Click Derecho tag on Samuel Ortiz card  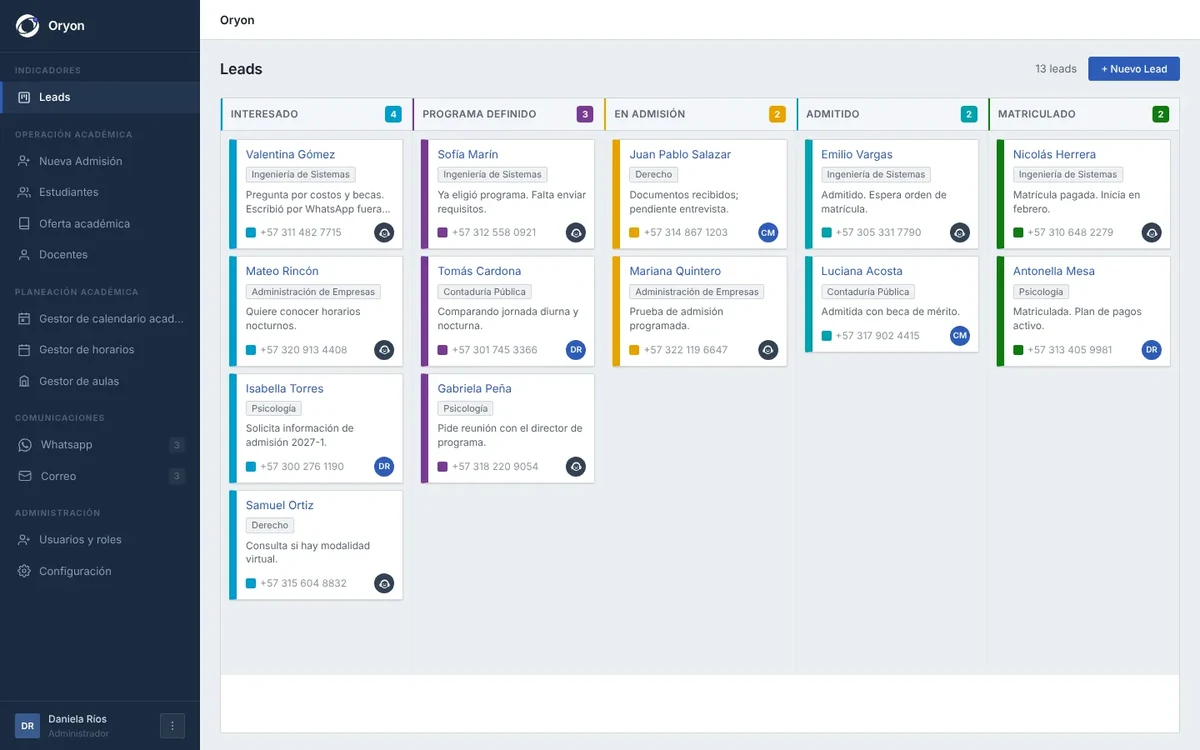point(270,525)
